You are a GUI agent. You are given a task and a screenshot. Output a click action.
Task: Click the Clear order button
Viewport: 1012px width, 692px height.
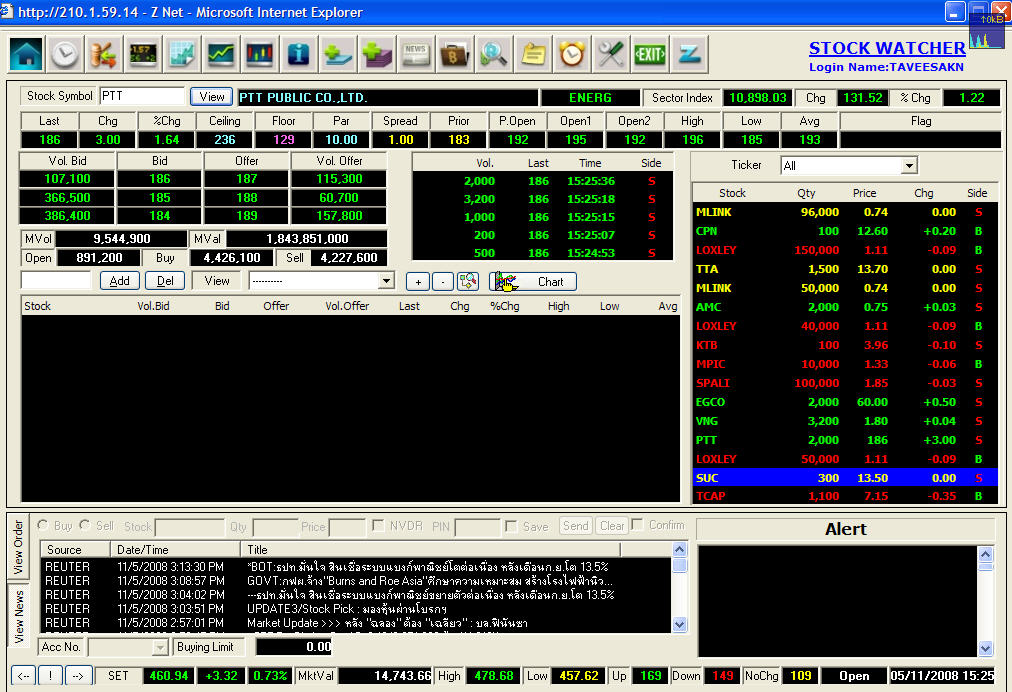(612, 525)
